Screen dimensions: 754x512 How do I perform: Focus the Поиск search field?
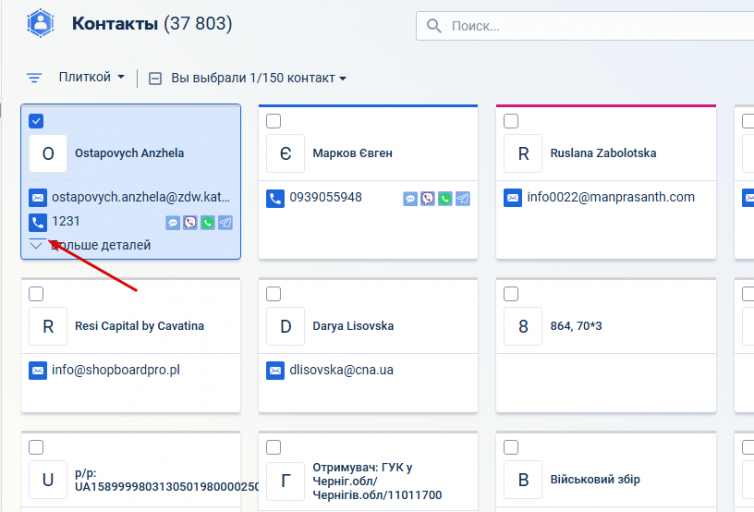pos(585,26)
